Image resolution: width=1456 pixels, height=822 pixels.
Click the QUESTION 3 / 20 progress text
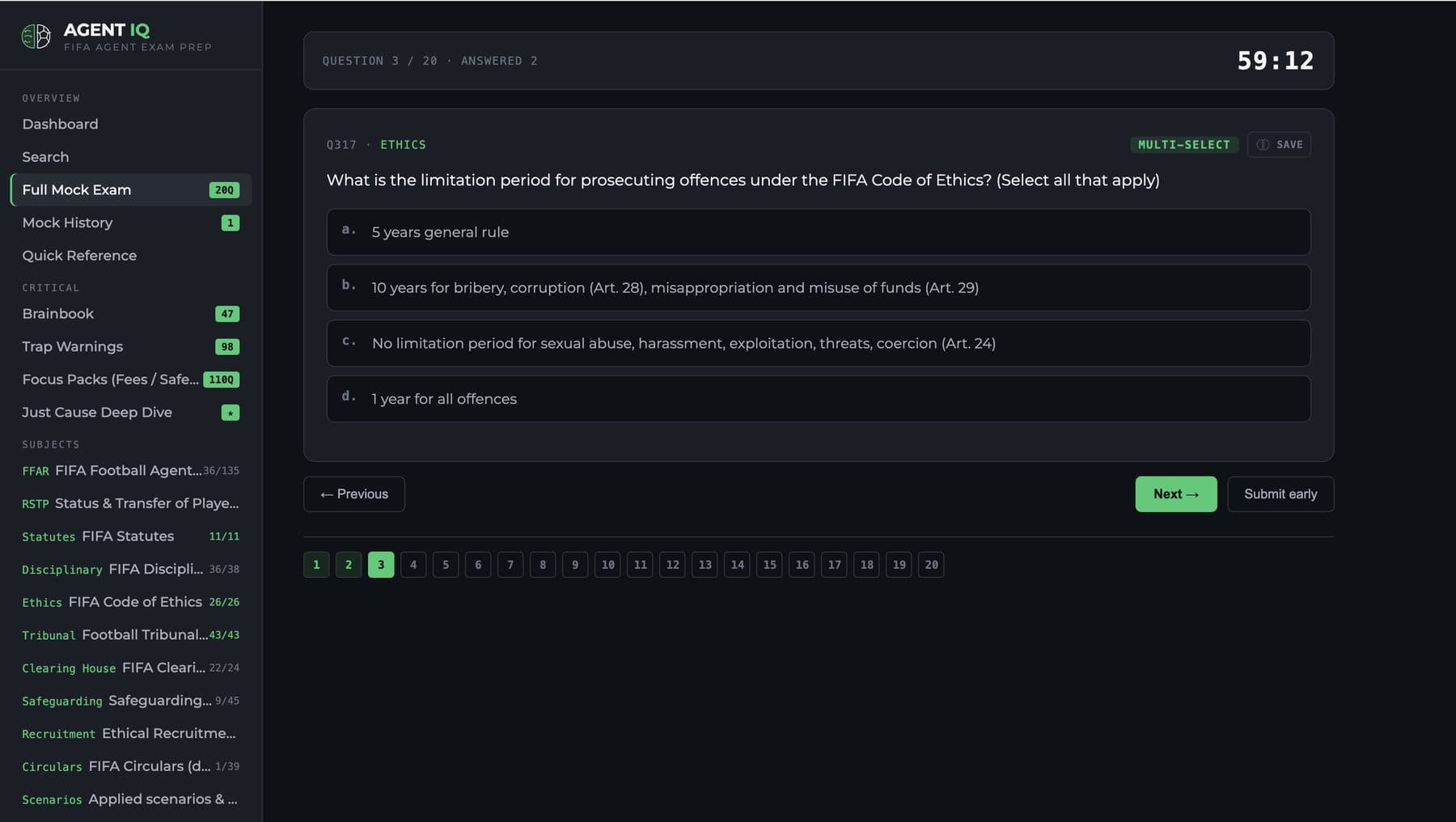[379, 61]
